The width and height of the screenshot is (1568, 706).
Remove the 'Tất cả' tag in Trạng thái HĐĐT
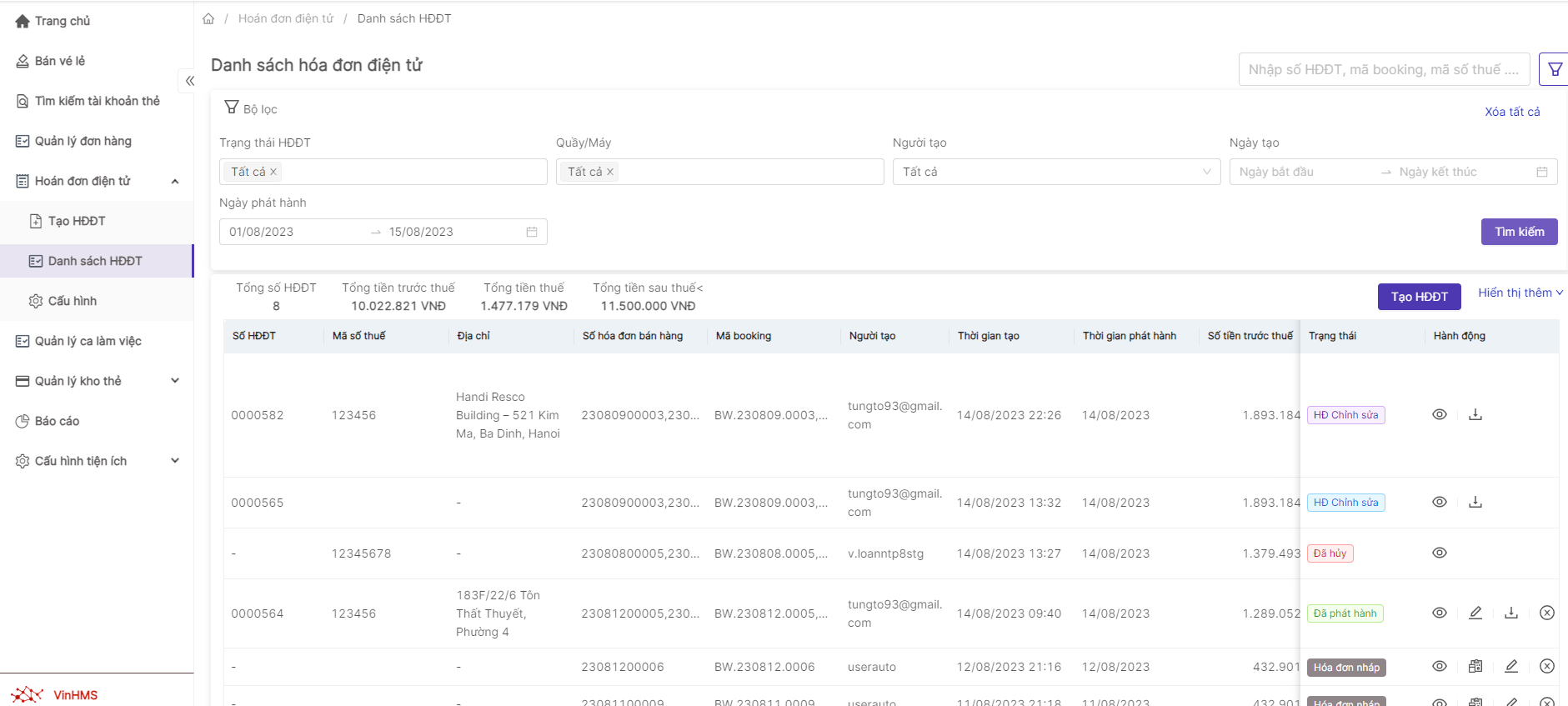[x=273, y=172]
